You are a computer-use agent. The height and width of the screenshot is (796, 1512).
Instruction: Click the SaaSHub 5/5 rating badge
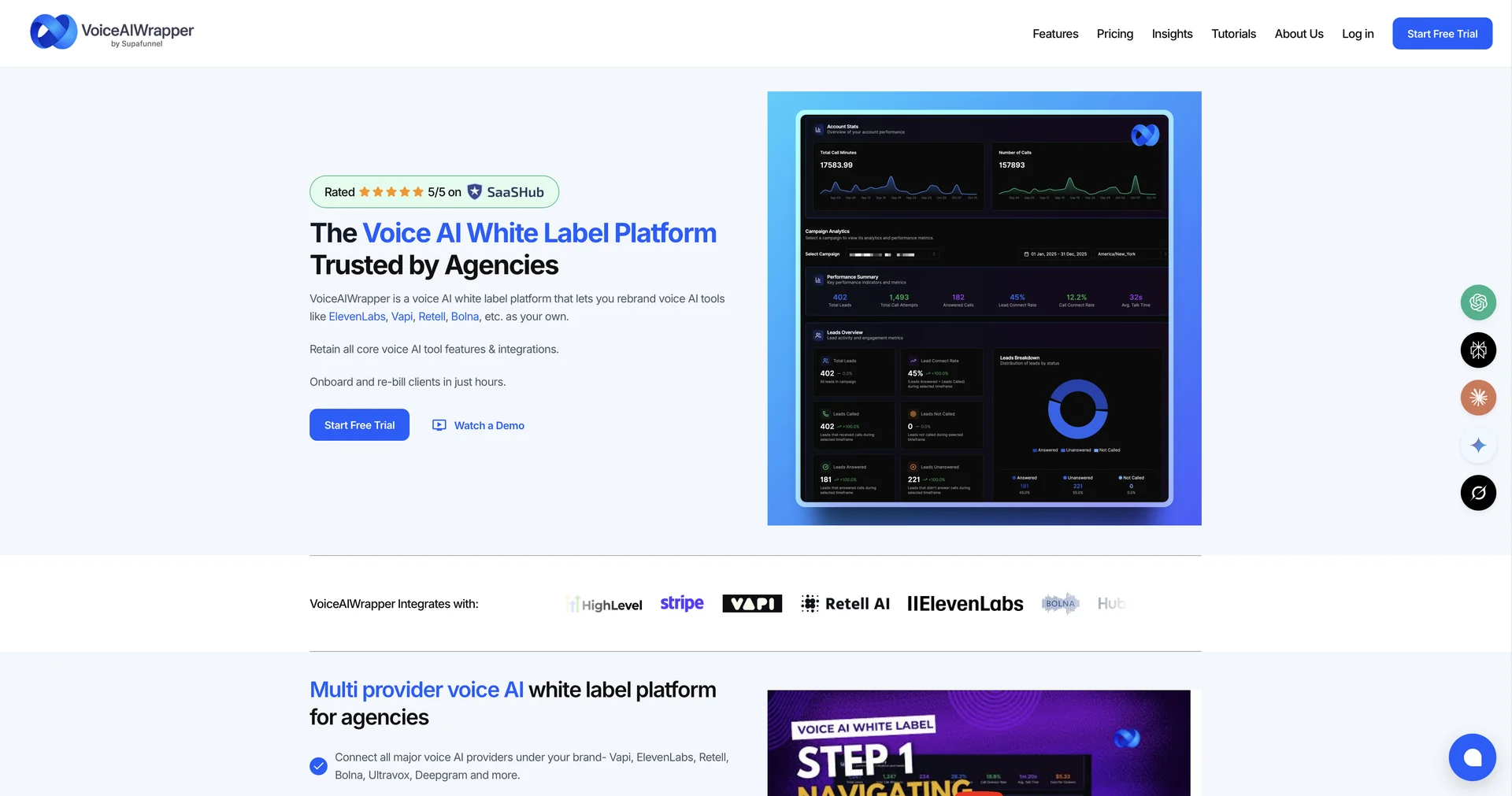[x=434, y=191]
